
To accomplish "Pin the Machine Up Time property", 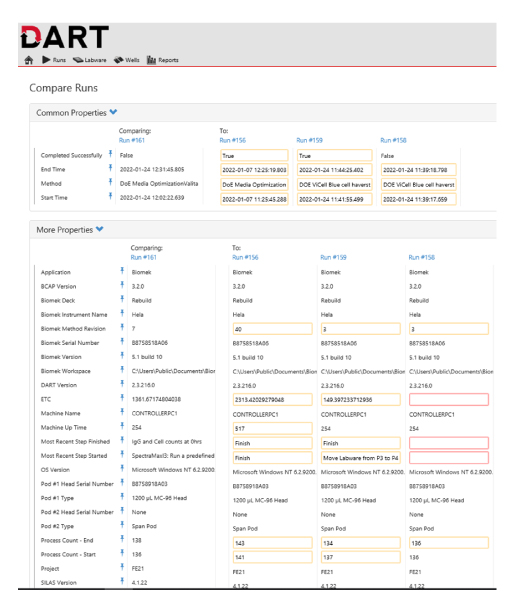I will pyautogui.click(x=122, y=425).
